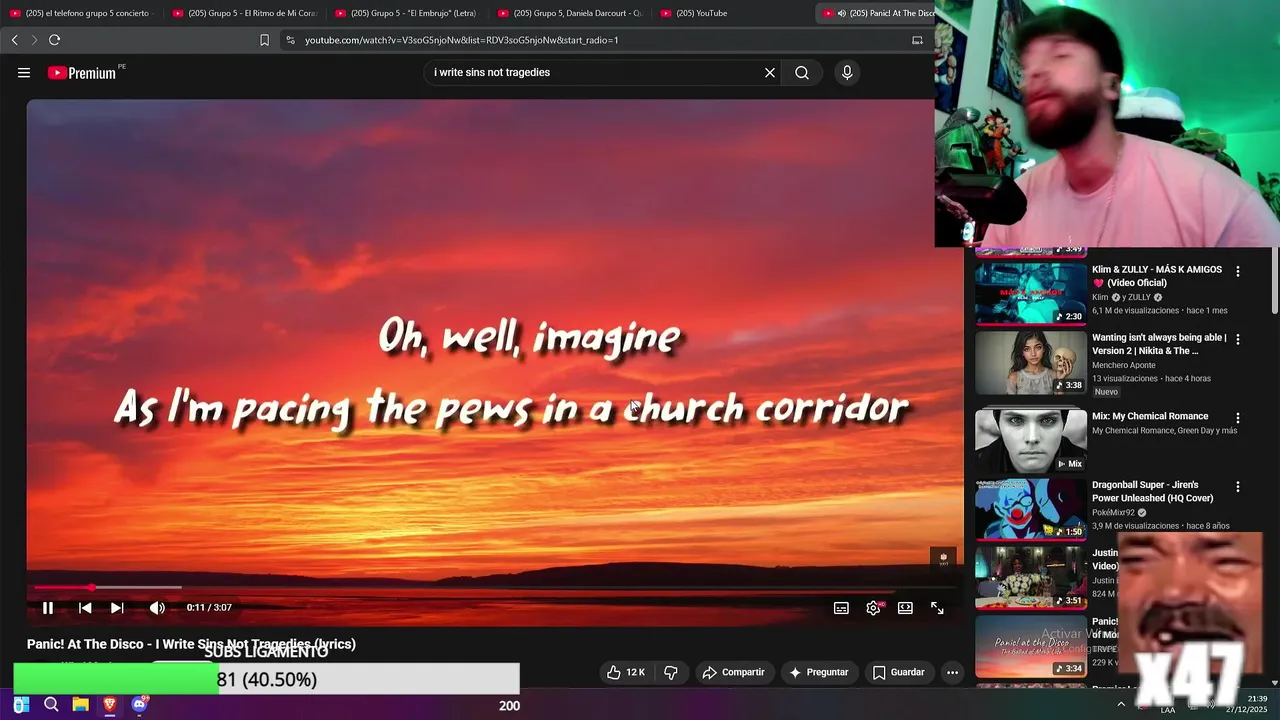Click the Preguntar button
Viewport: 1280px width, 720px height.
point(819,673)
